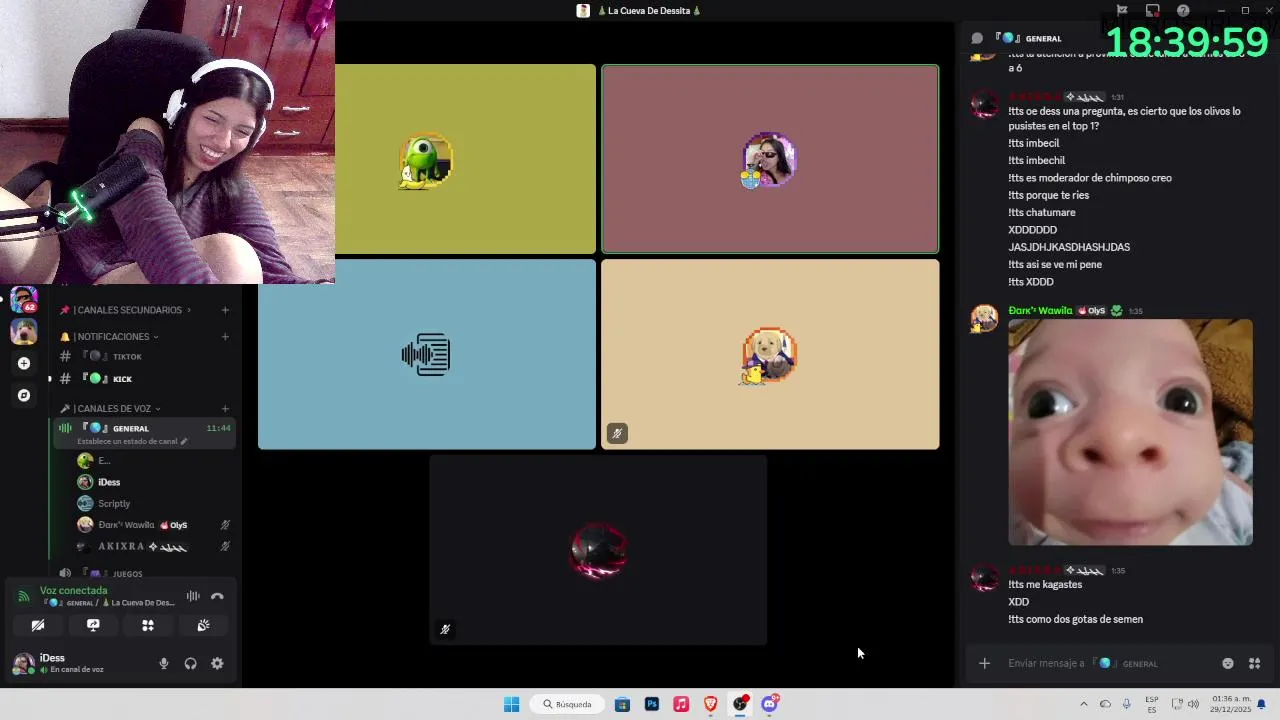Open soundboard button
This screenshot has height=720, width=1280.
pos(203,625)
